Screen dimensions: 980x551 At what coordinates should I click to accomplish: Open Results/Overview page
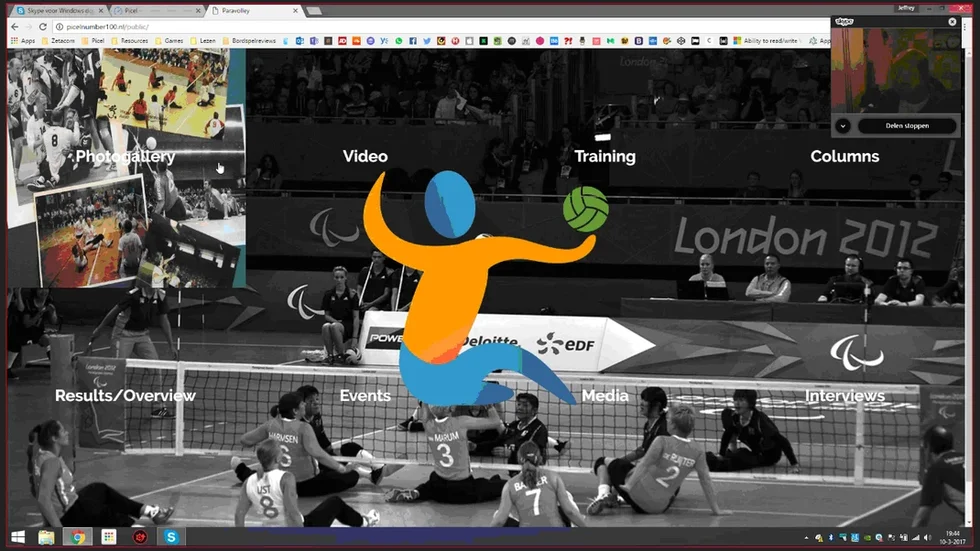point(125,395)
